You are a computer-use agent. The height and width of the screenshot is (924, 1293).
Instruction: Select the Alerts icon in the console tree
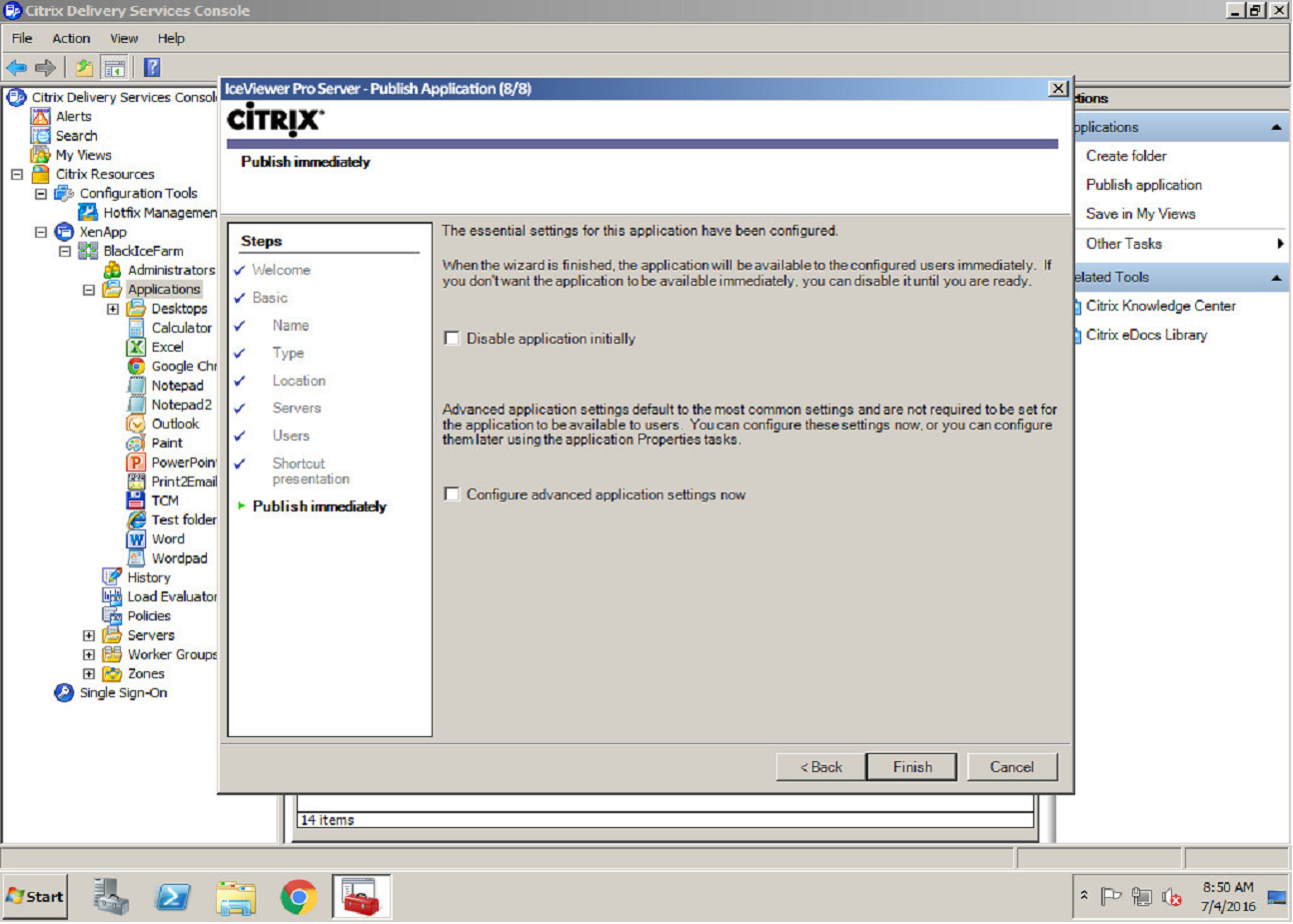coord(40,117)
